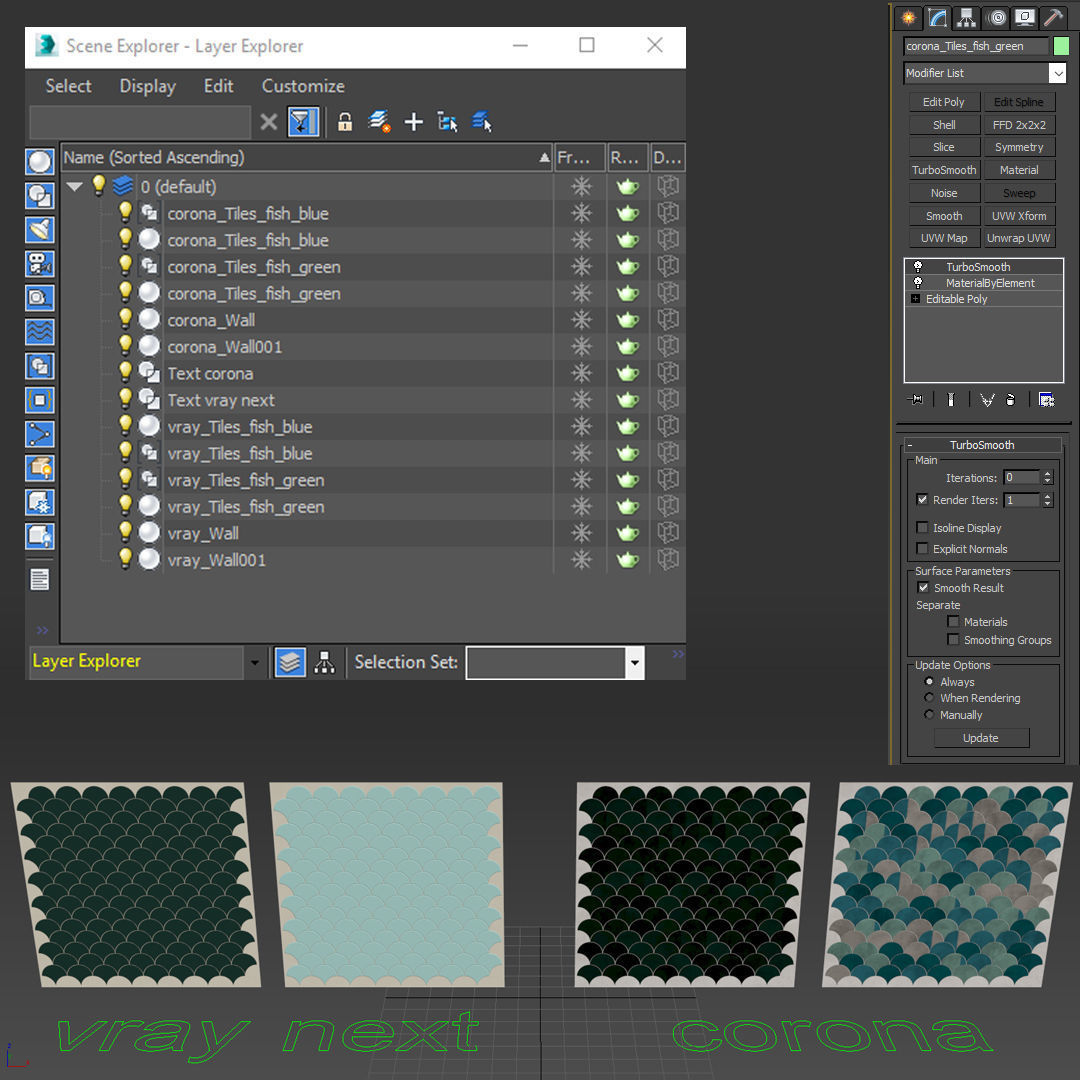Switch to Sort by Hierarchy mode icon

(324, 662)
